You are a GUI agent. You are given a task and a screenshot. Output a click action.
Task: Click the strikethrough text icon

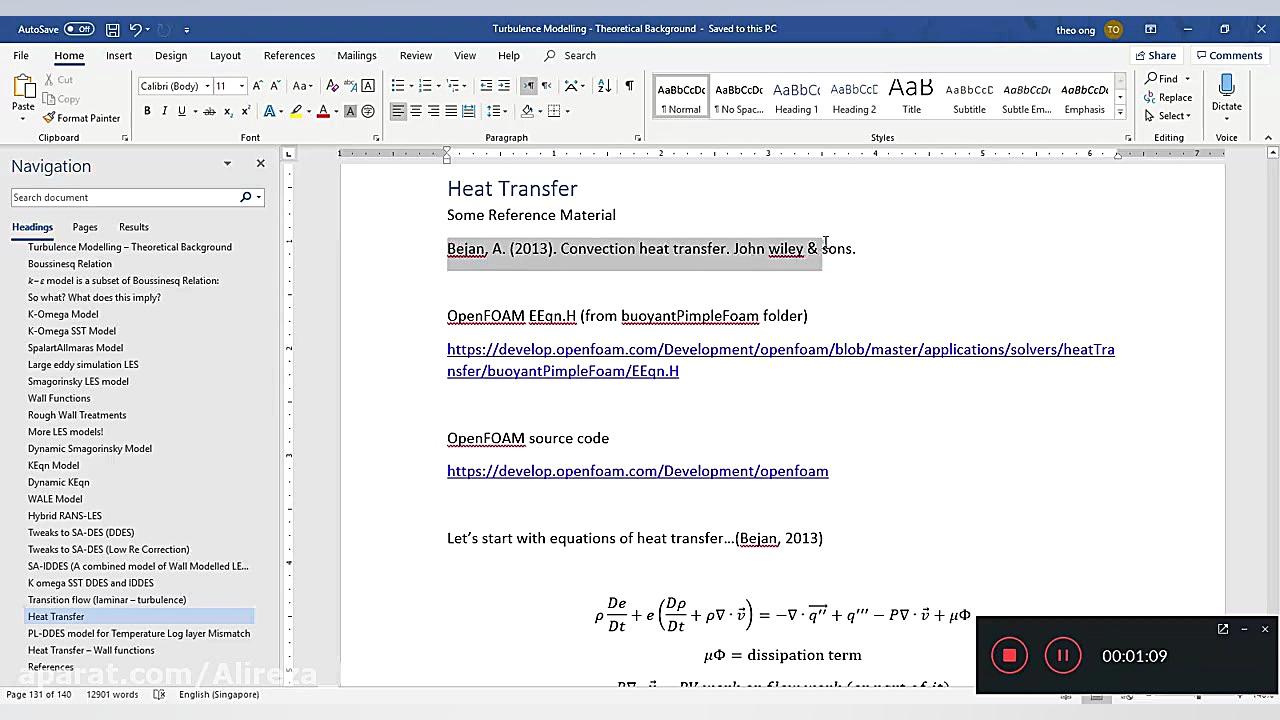[209, 111]
